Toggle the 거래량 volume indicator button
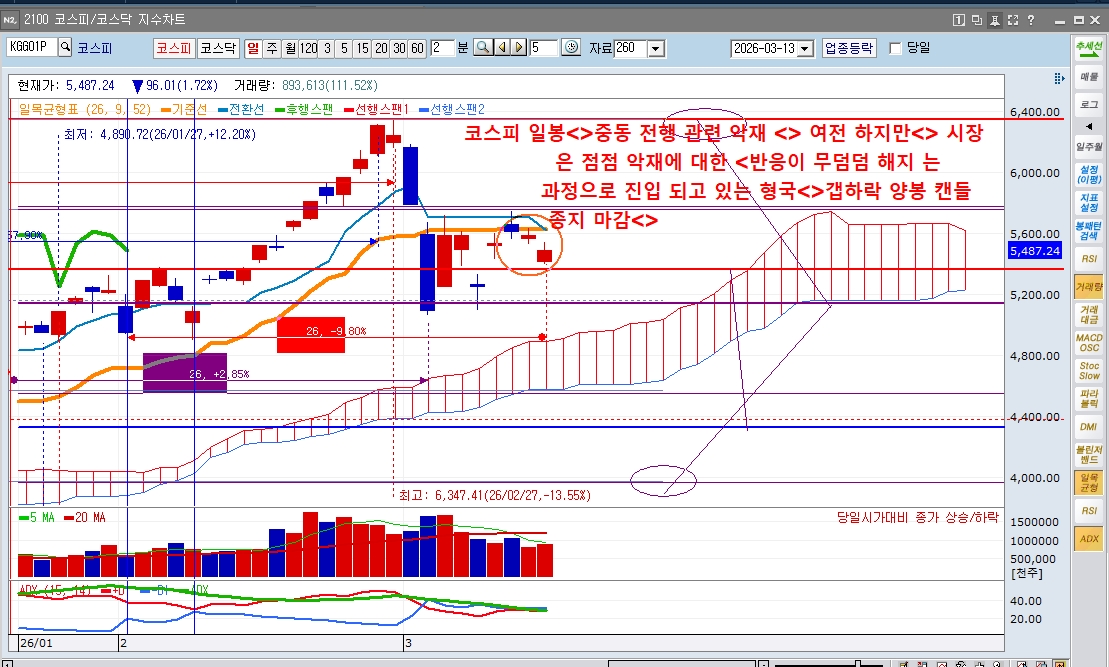Screen dimensions: 1109x667 [1089, 287]
